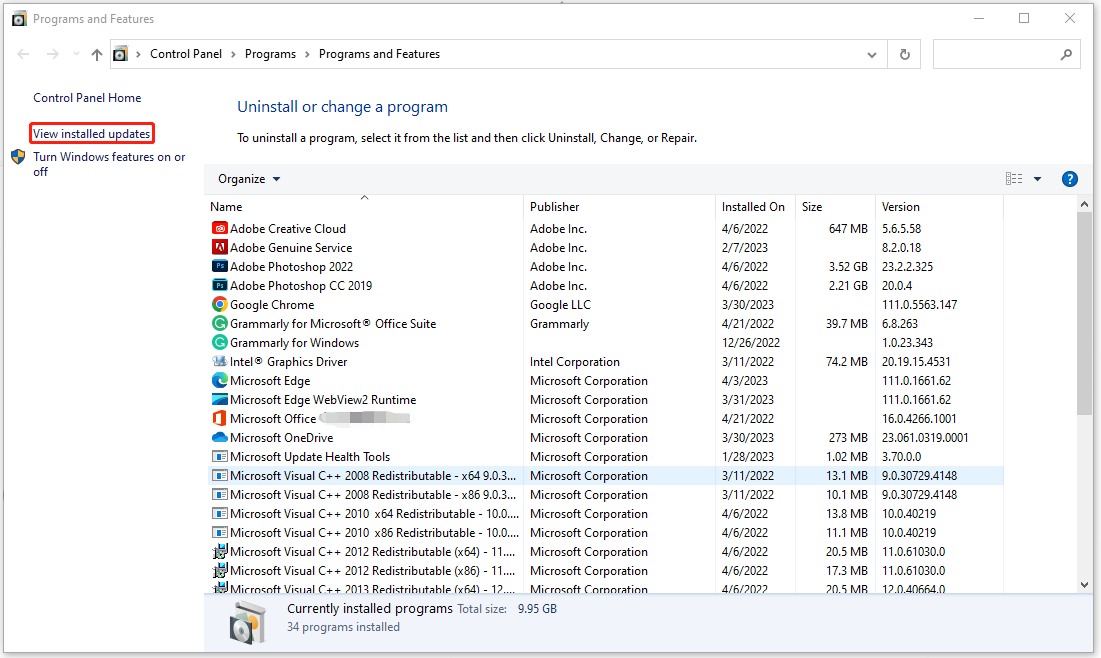Click the refresh button beside address bar
This screenshot has width=1101, height=658.
point(905,55)
